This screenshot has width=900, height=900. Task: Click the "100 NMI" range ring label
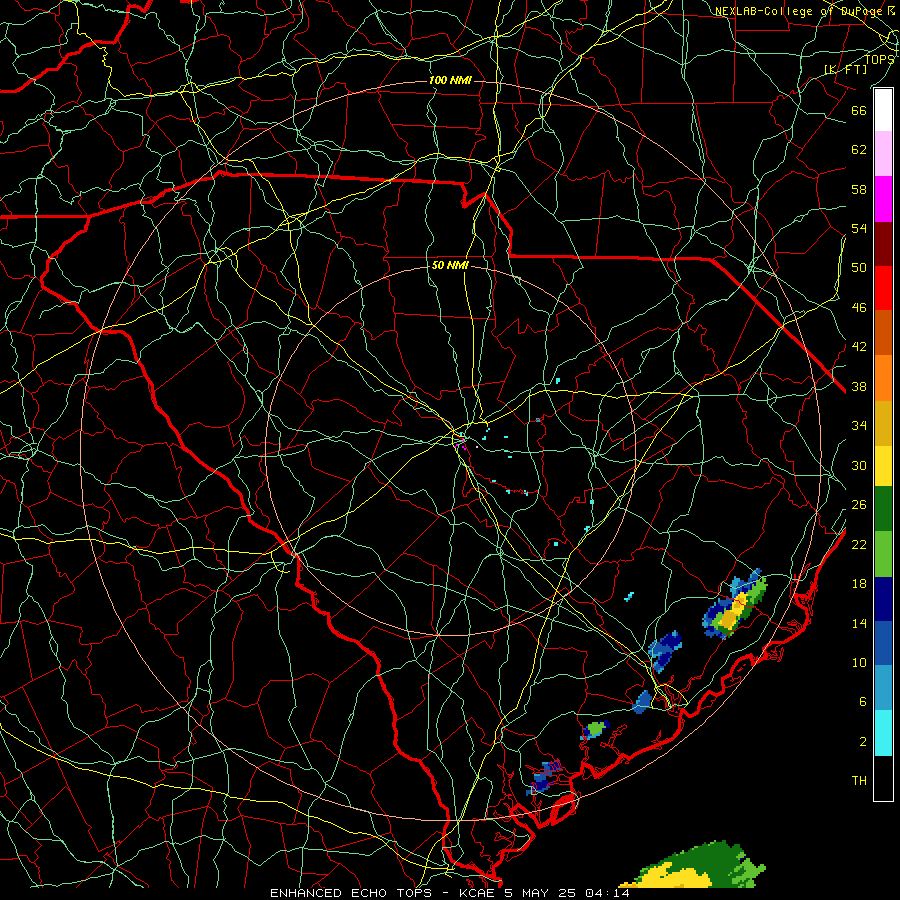[x=450, y=80]
